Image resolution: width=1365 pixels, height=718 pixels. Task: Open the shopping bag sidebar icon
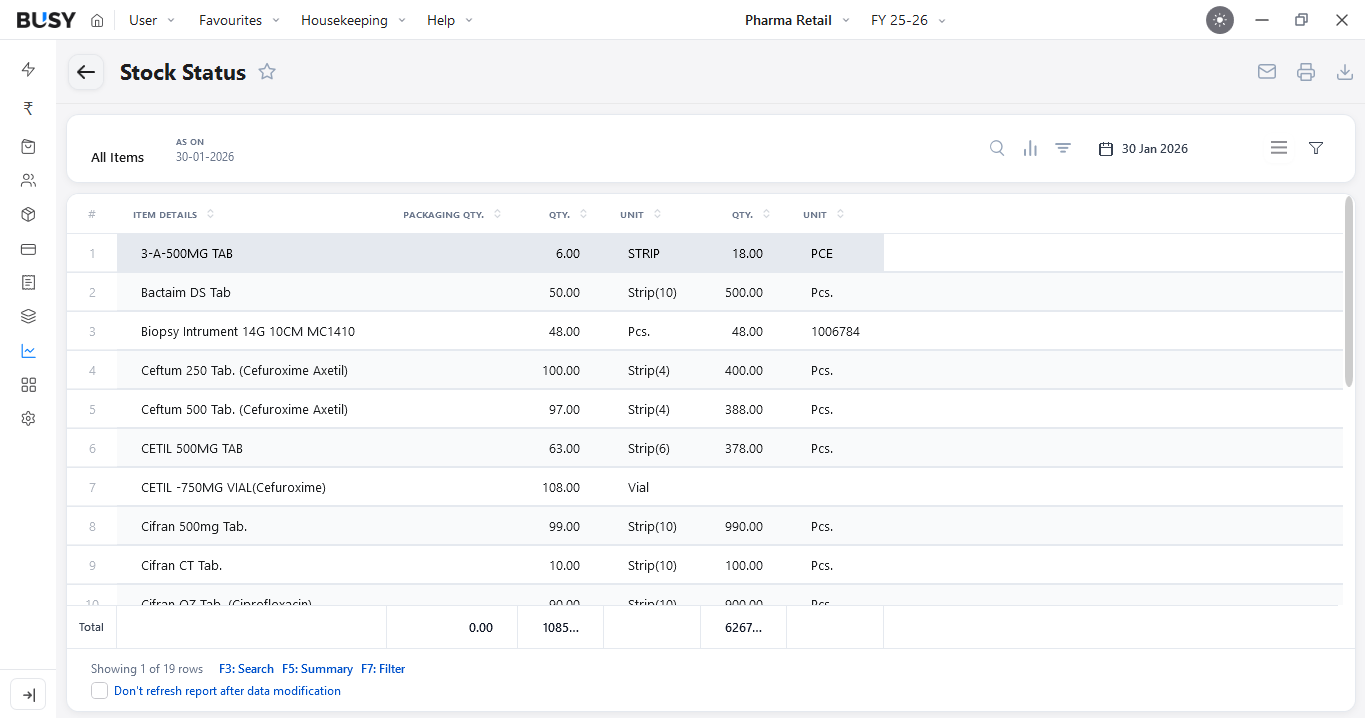[28, 147]
